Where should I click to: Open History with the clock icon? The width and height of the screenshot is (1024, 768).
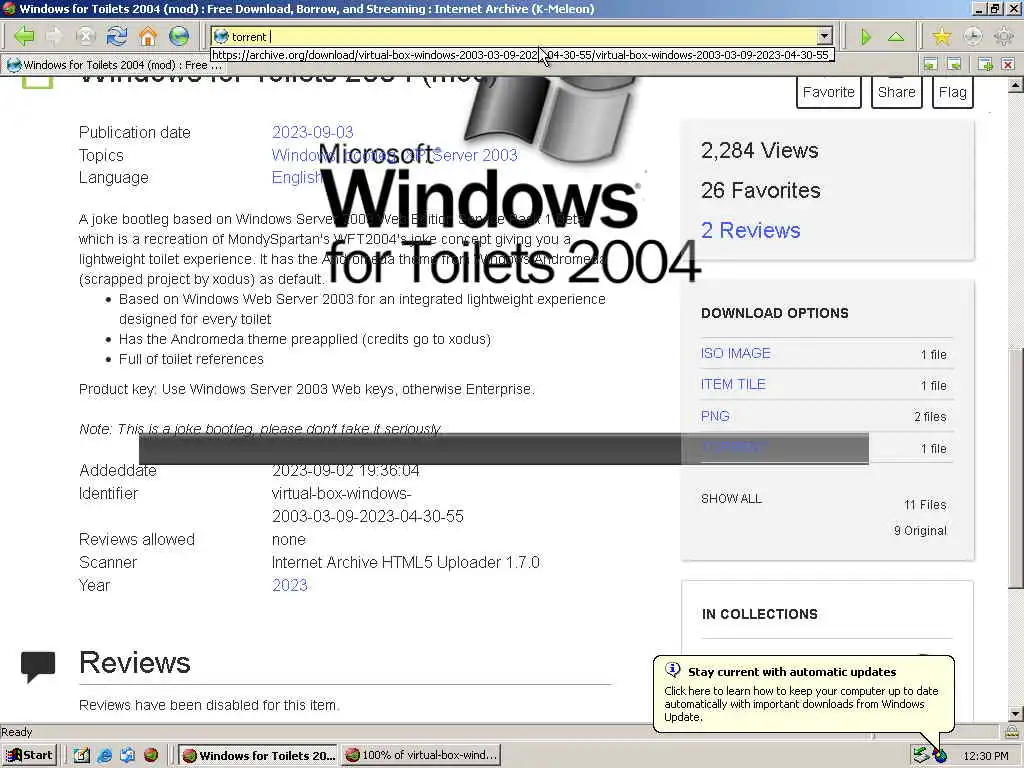[x=972, y=37]
